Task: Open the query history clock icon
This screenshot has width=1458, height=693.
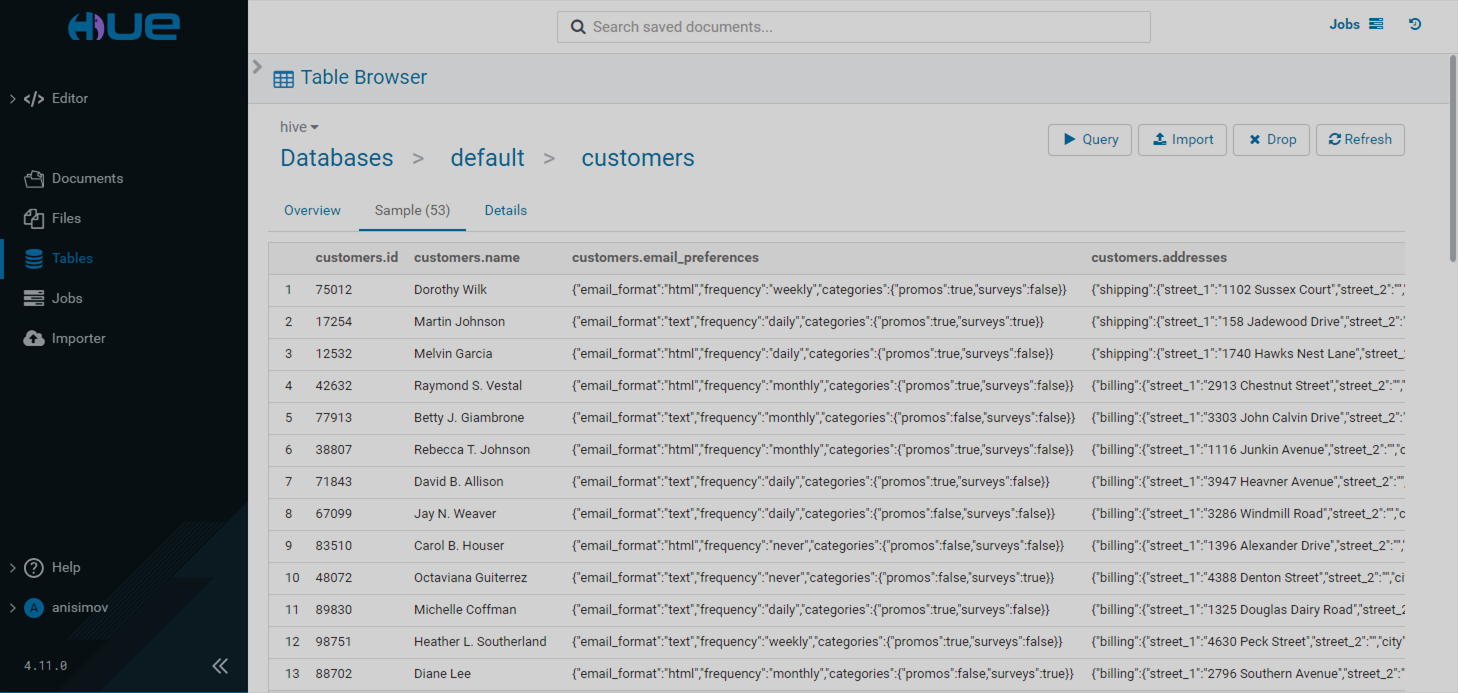Action: coord(1415,24)
